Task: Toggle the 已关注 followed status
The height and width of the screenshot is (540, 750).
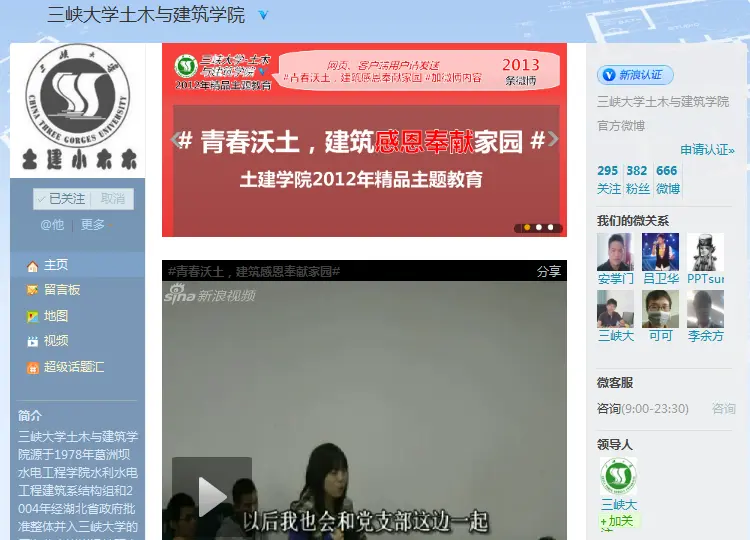Action: (x=65, y=199)
